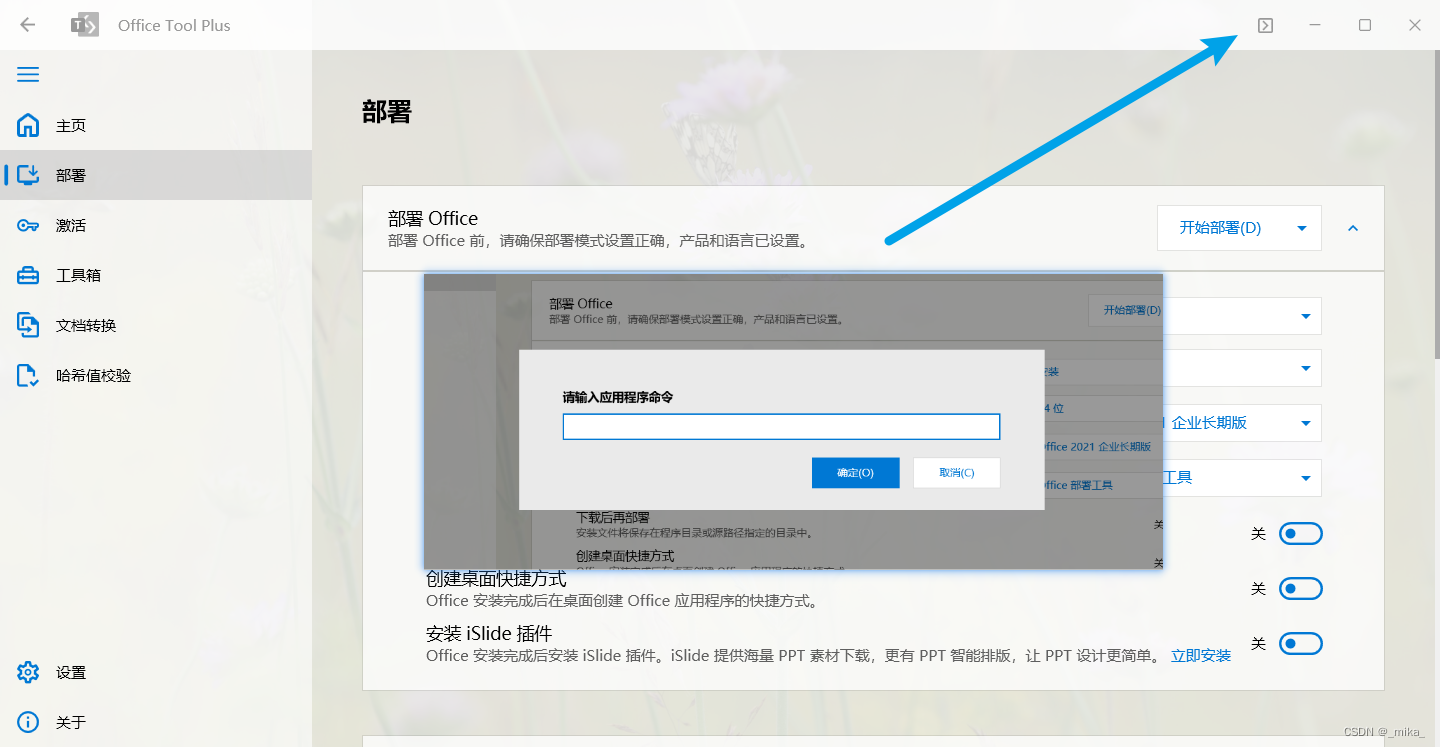This screenshot has height=747, width=1440.
Task: Open the 关于 page
Action: (x=156, y=722)
